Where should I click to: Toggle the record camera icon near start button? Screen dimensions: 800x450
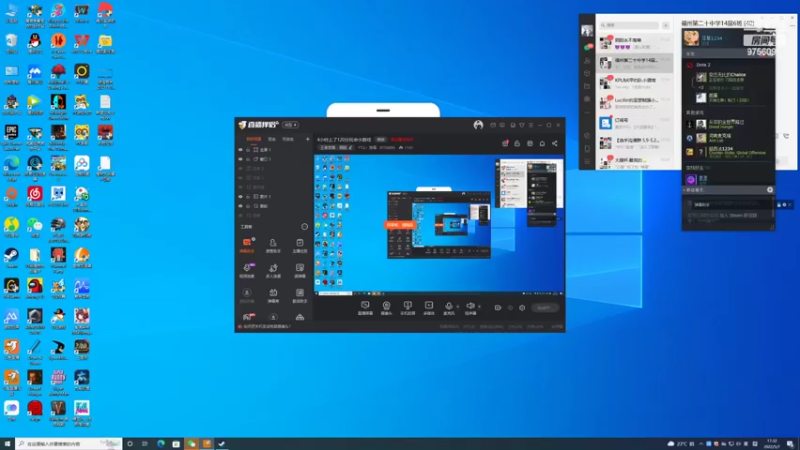point(498,308)
